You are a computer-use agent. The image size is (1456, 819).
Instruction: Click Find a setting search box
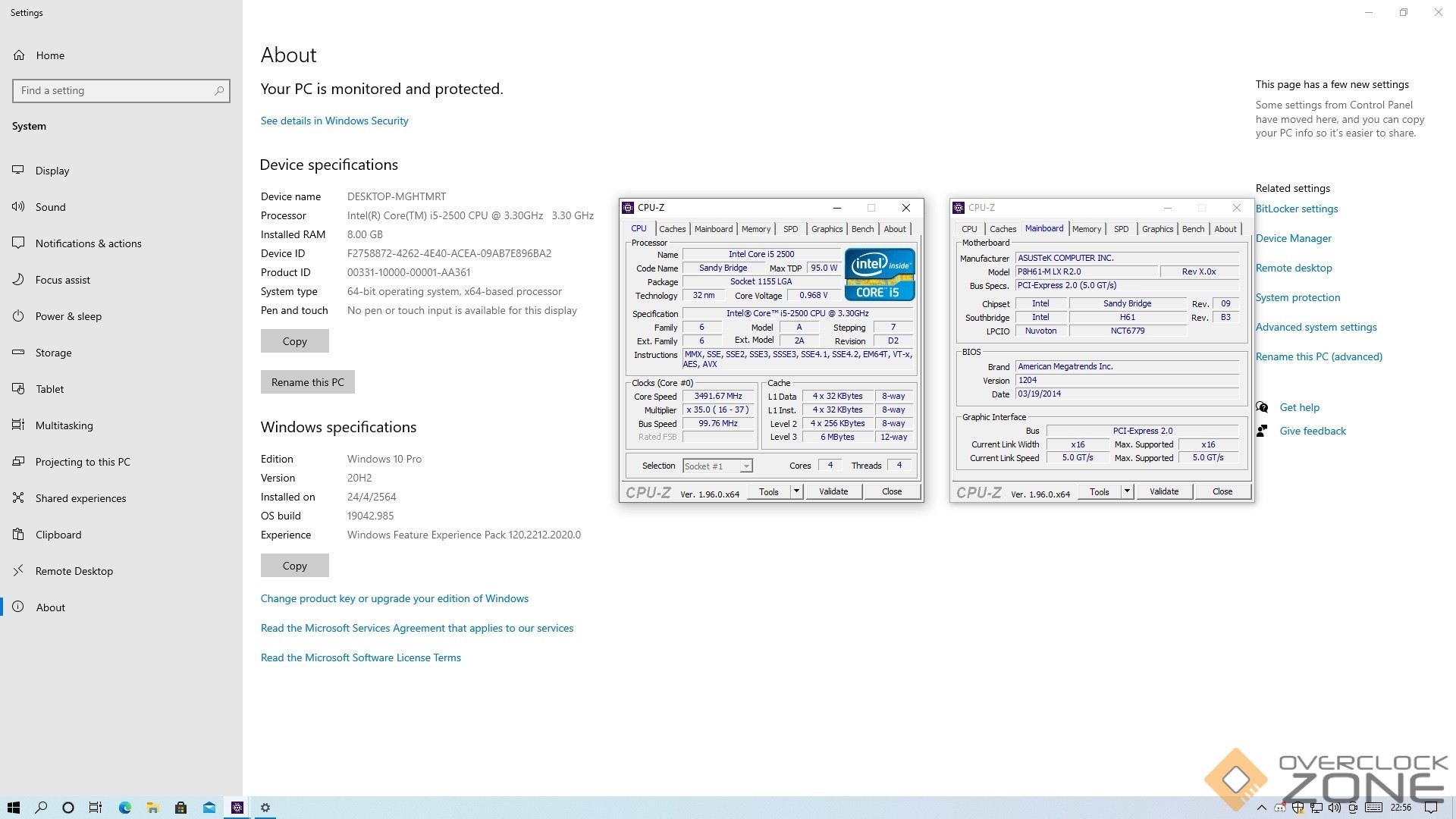(114, 91)
